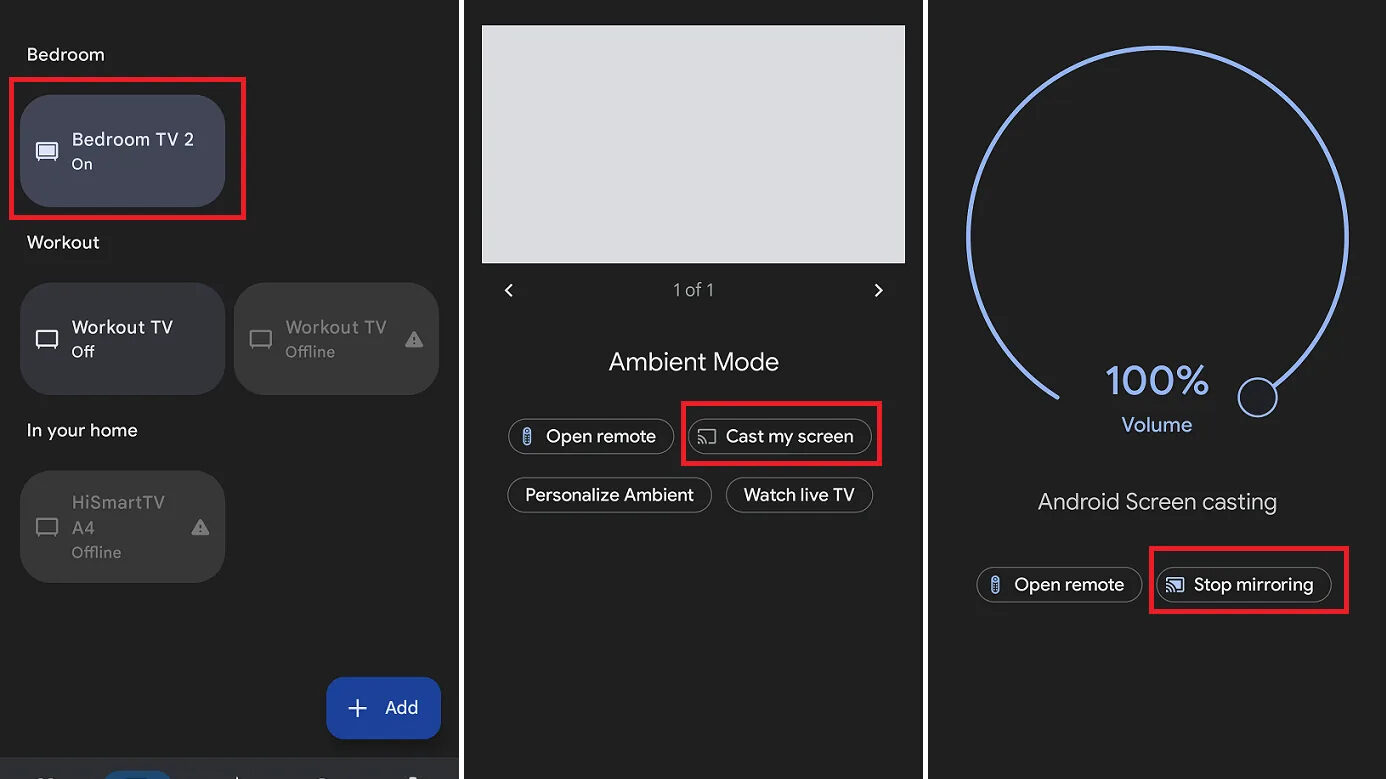Click the Ambient Mode title text

(693, 362)
